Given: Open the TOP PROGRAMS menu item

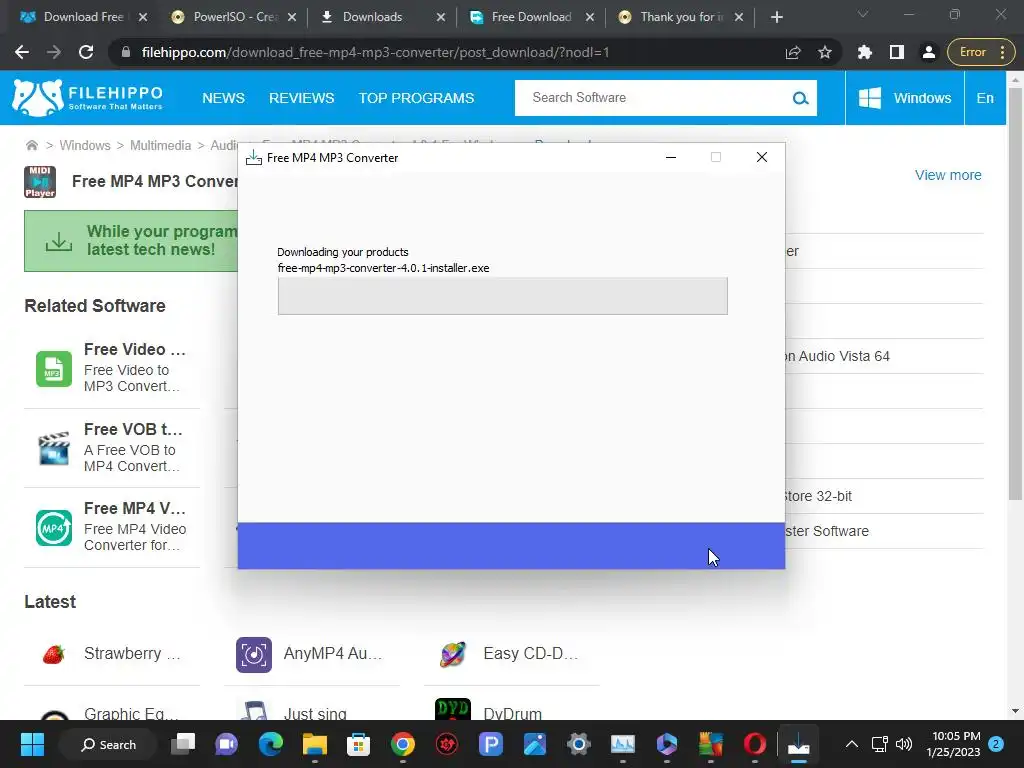Looking at the screenshot, I should click(x=416, y=98).
